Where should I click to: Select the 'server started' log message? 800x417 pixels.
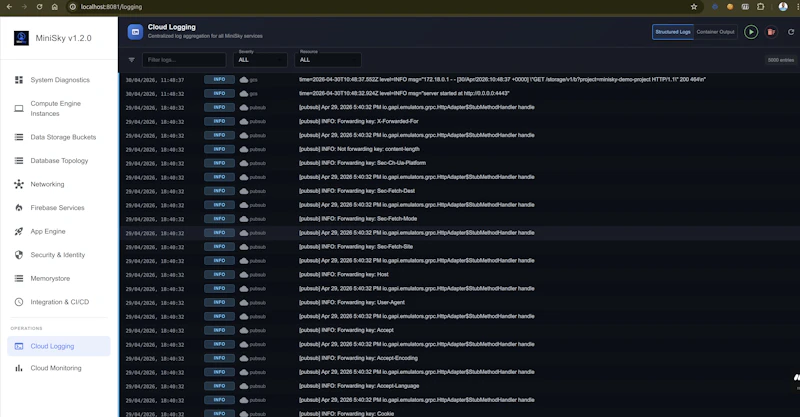[x=404, y=93]
